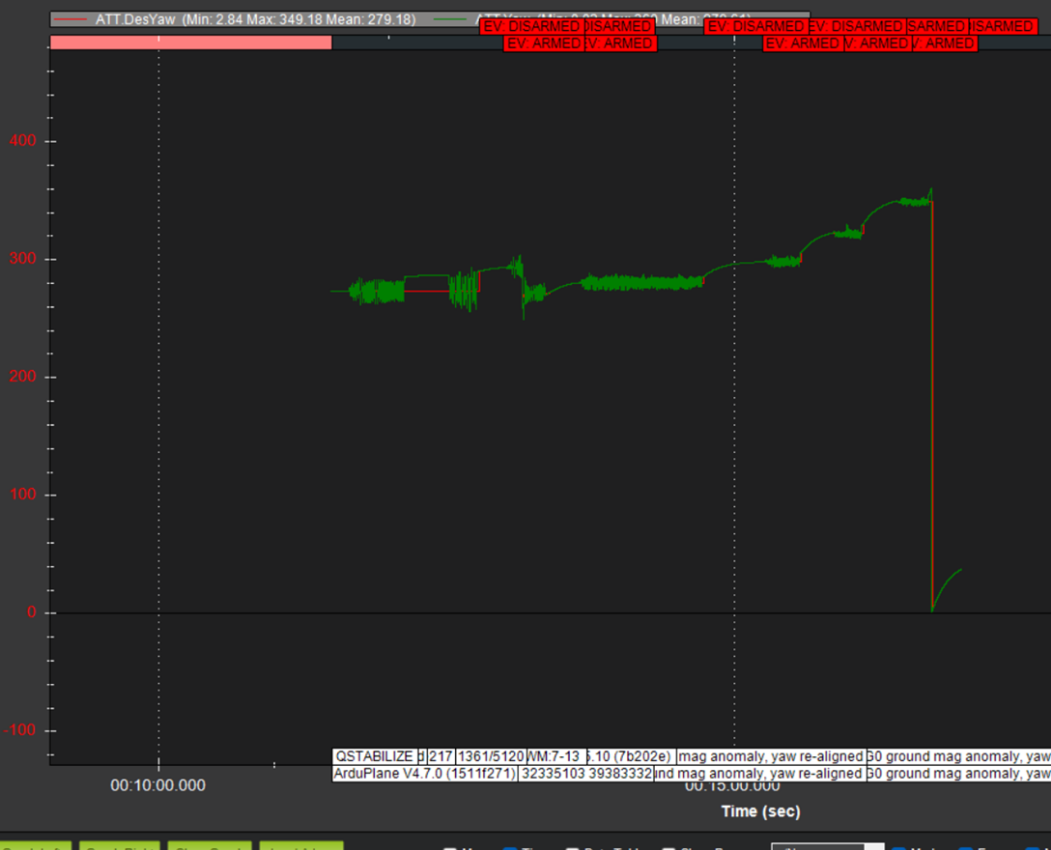Click the 400 value on the Y axis

click(x=23, y=141)
